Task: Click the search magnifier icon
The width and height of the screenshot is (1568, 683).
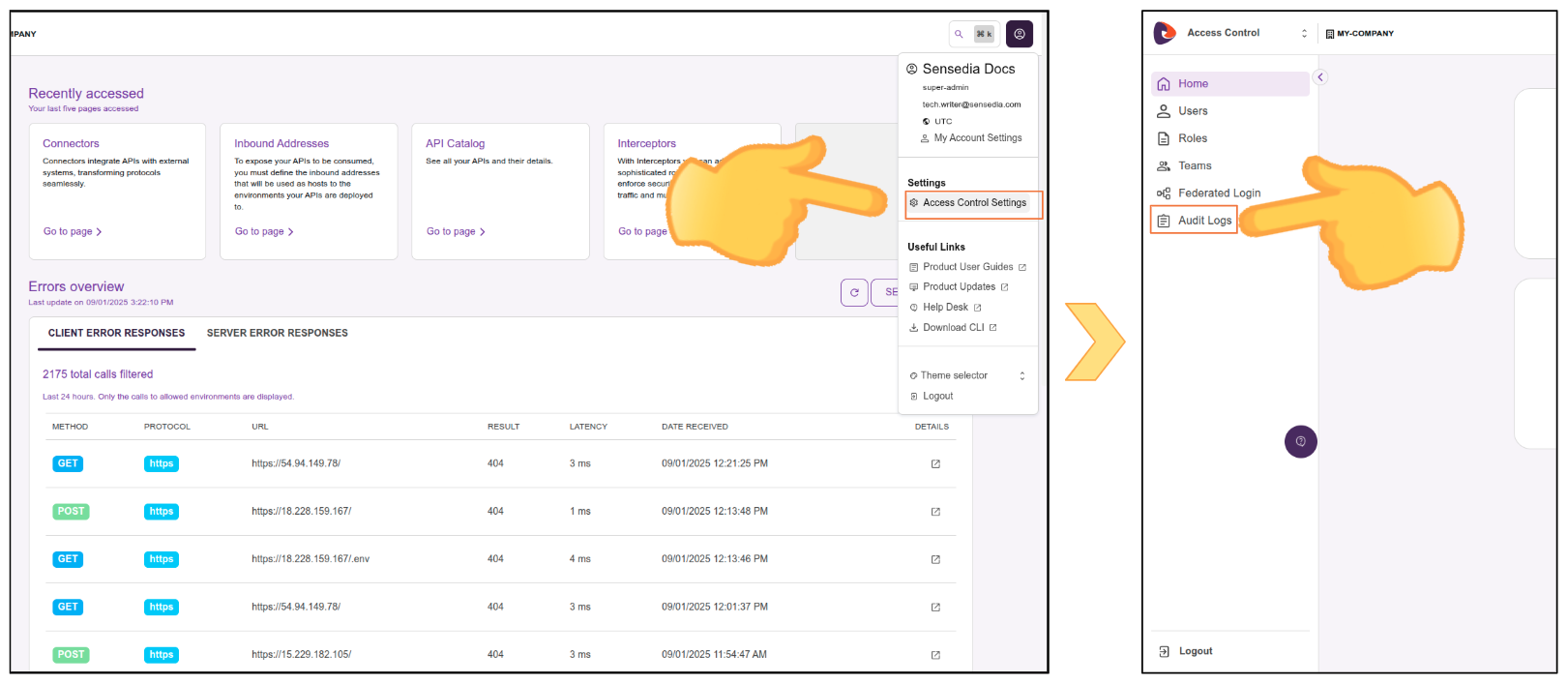Action: pos(959,34)
